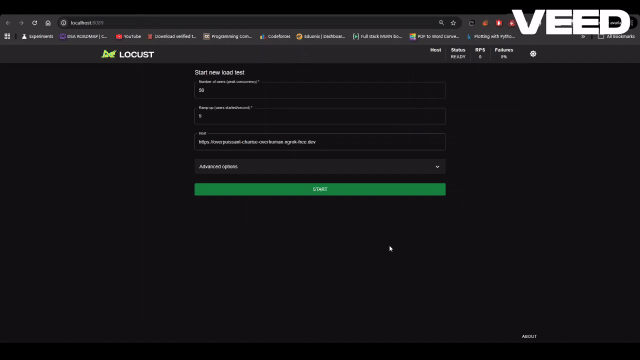Screen dimensions: 640x360
Task: Click the red shield extension icon
Action: coord(499,23)
